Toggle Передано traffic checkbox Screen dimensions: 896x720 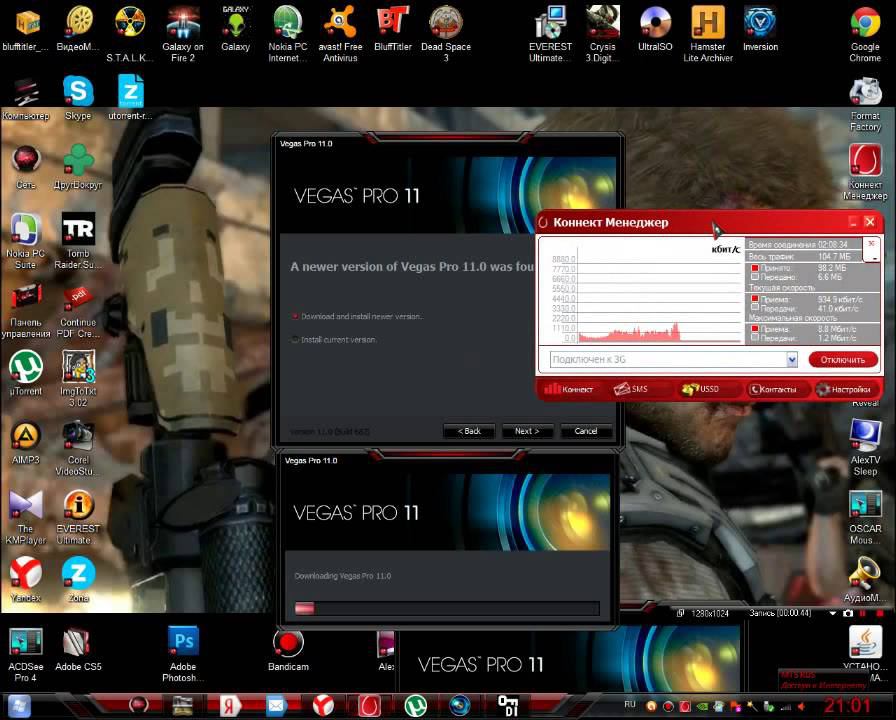pos(755,277)
